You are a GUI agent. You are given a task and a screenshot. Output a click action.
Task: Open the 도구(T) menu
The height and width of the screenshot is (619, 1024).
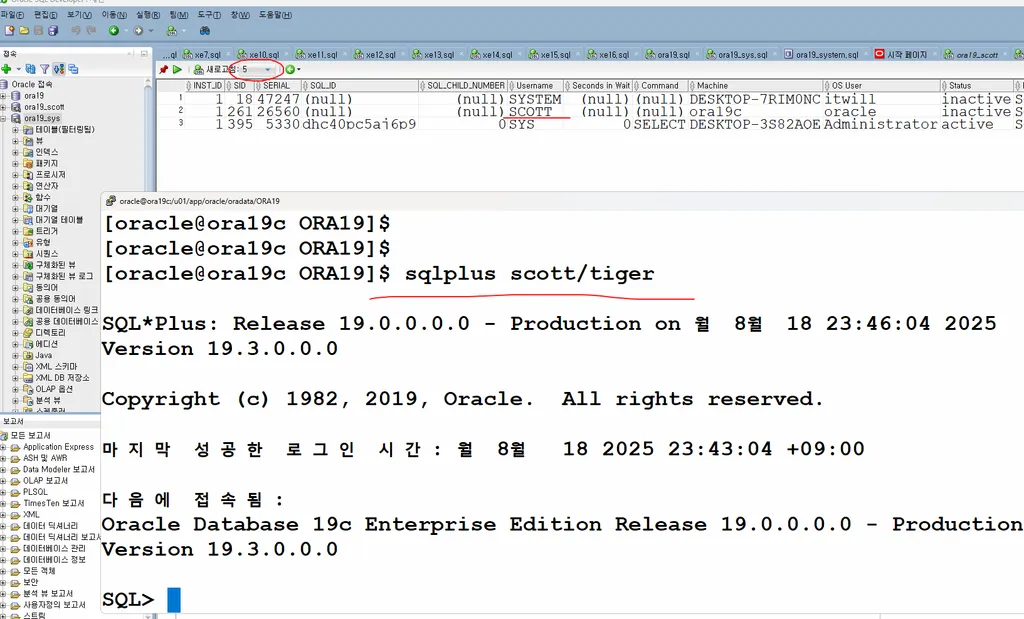[209, 14]
